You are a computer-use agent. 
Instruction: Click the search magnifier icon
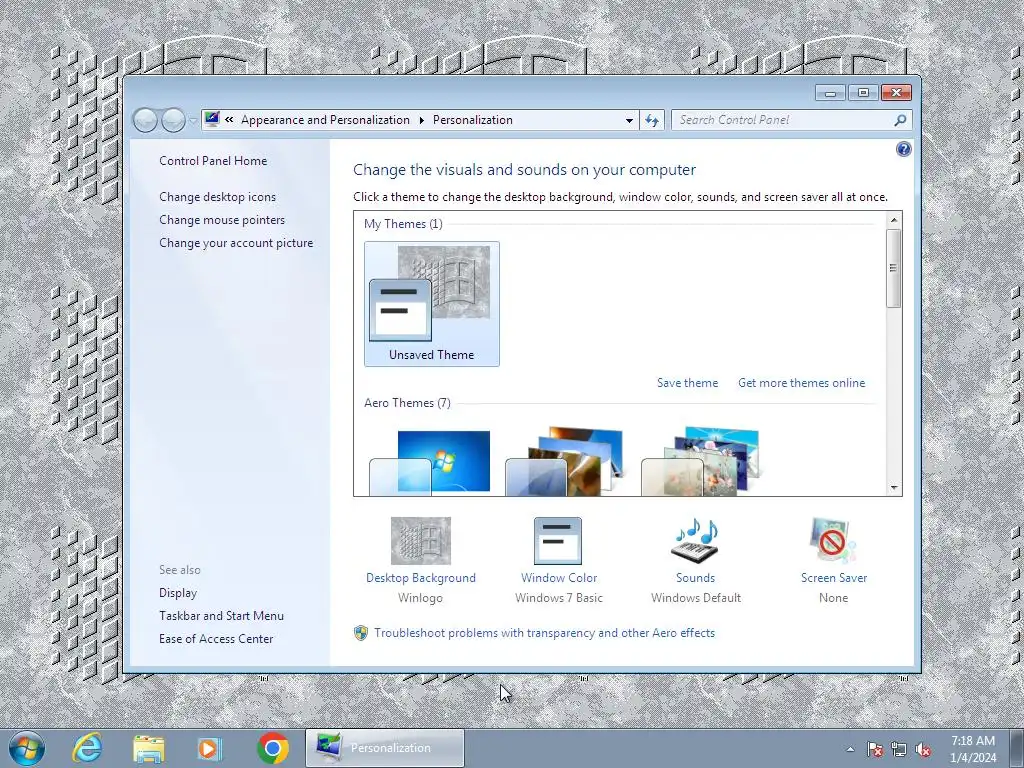pos(900,120)
